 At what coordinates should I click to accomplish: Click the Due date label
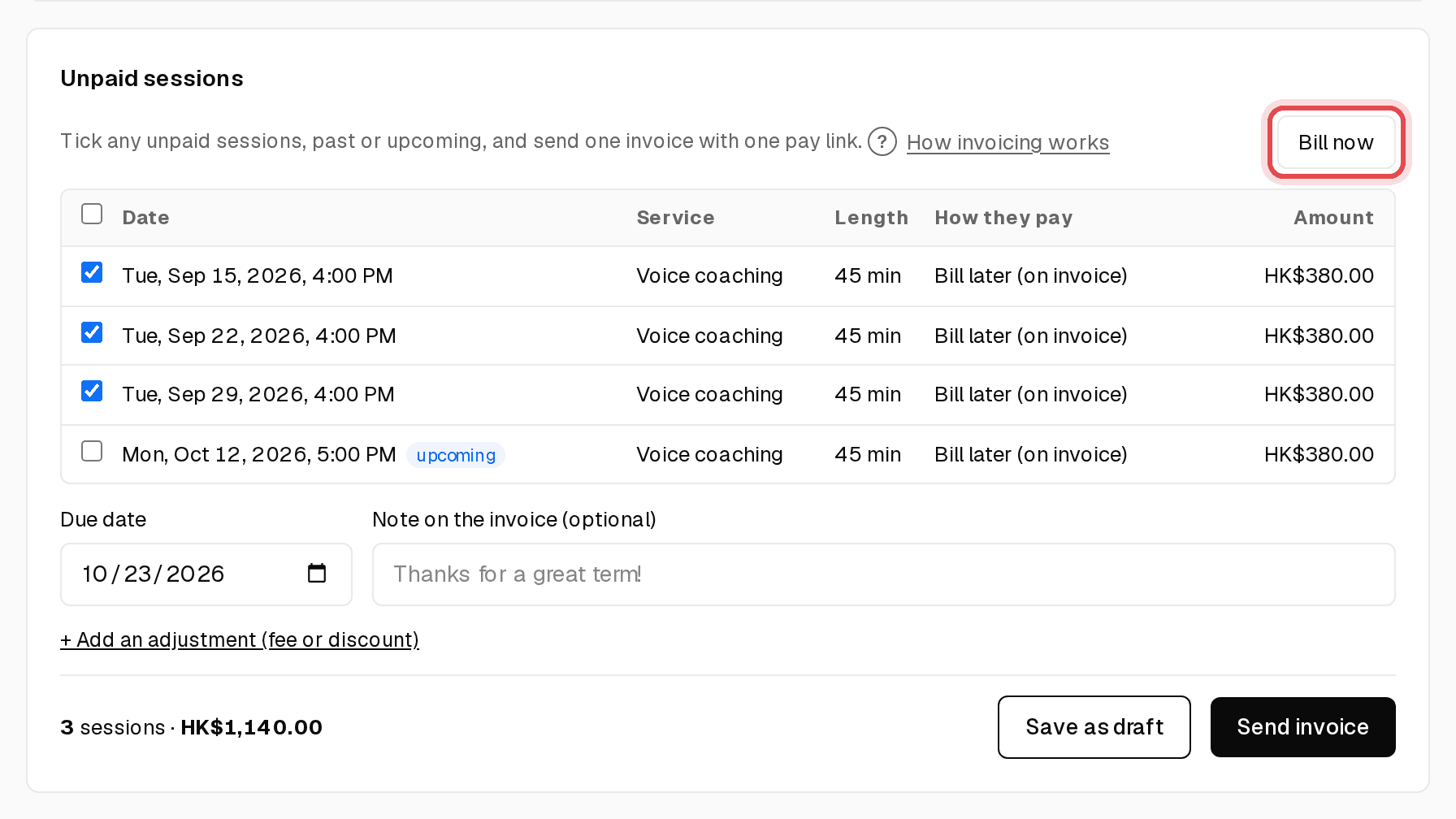(x=103, y=519)
